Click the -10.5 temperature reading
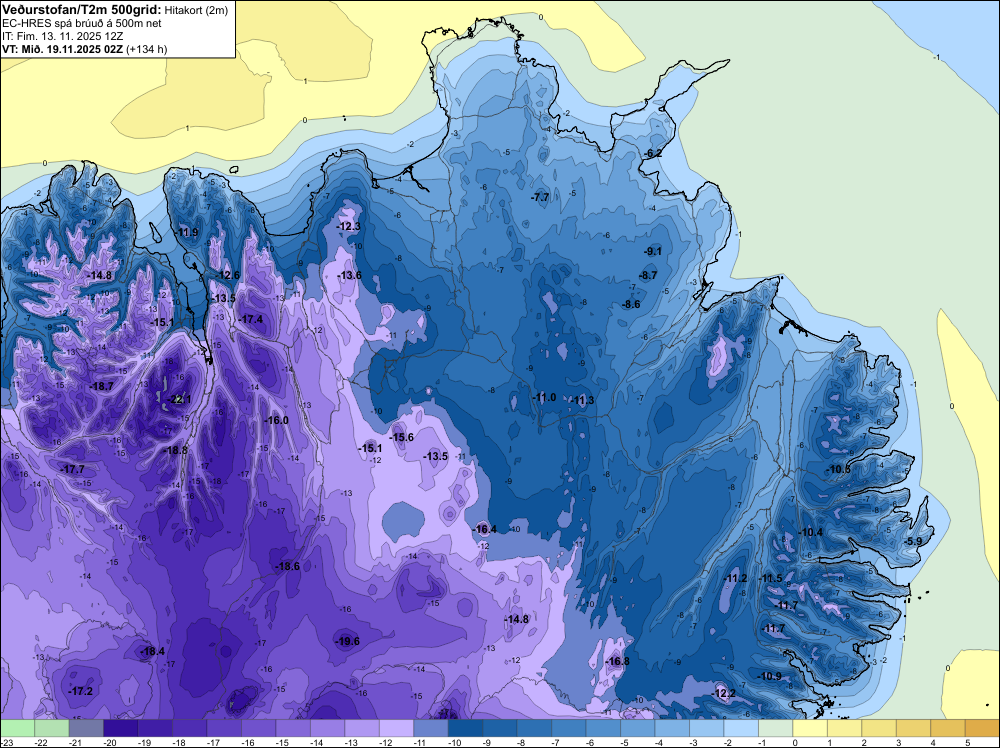This screenshot has height=748, width=1000. point(838,470)
